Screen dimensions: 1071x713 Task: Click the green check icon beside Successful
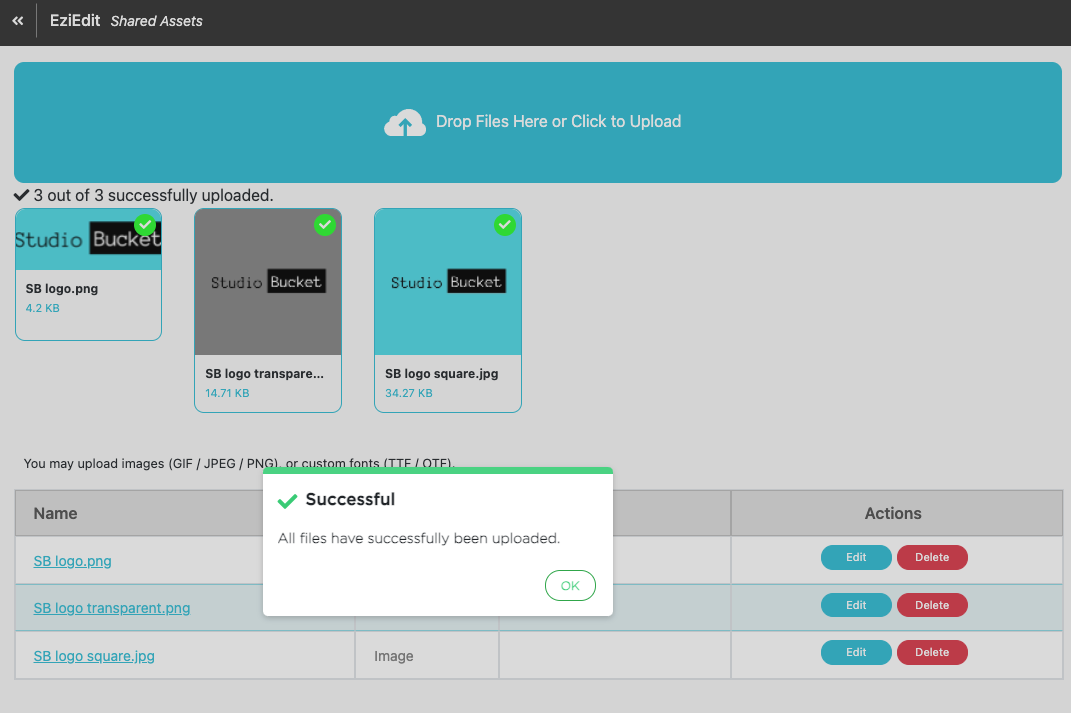coord(288,501)
